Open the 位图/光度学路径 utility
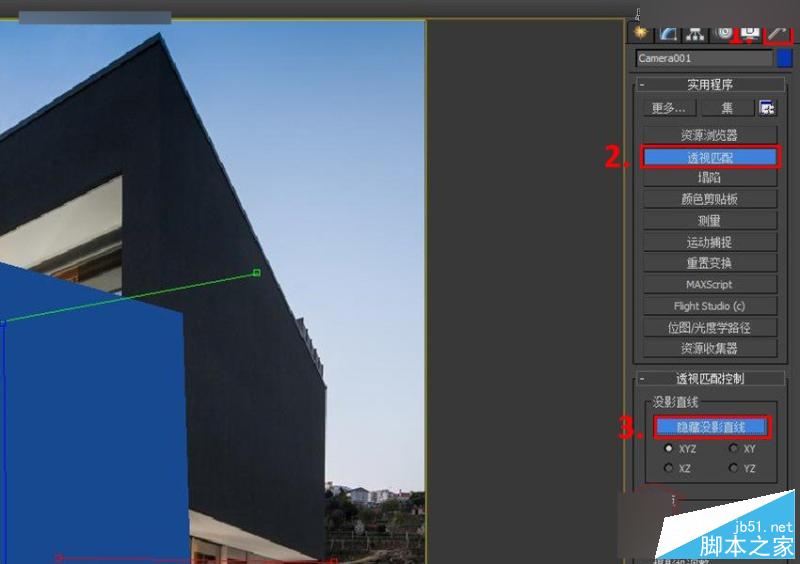This screenshot has width=800, height=564. [x=710, y=328]
